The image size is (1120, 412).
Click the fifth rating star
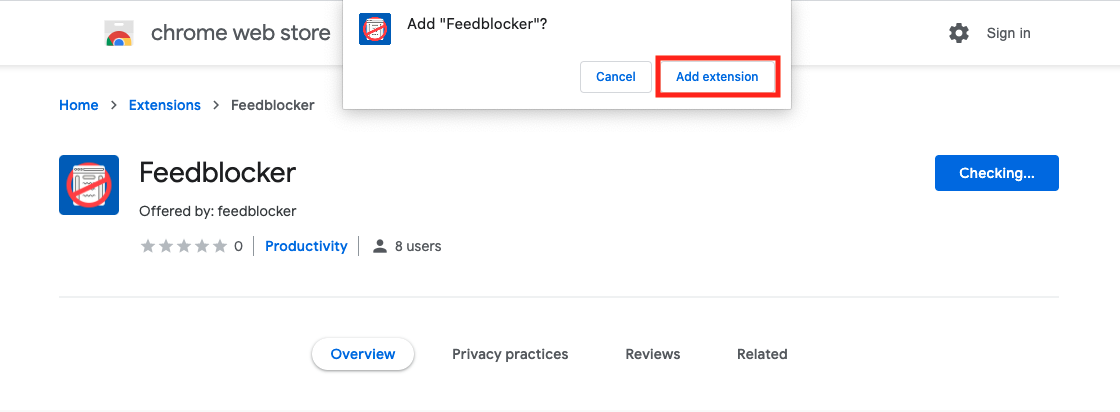coord(221,246)
